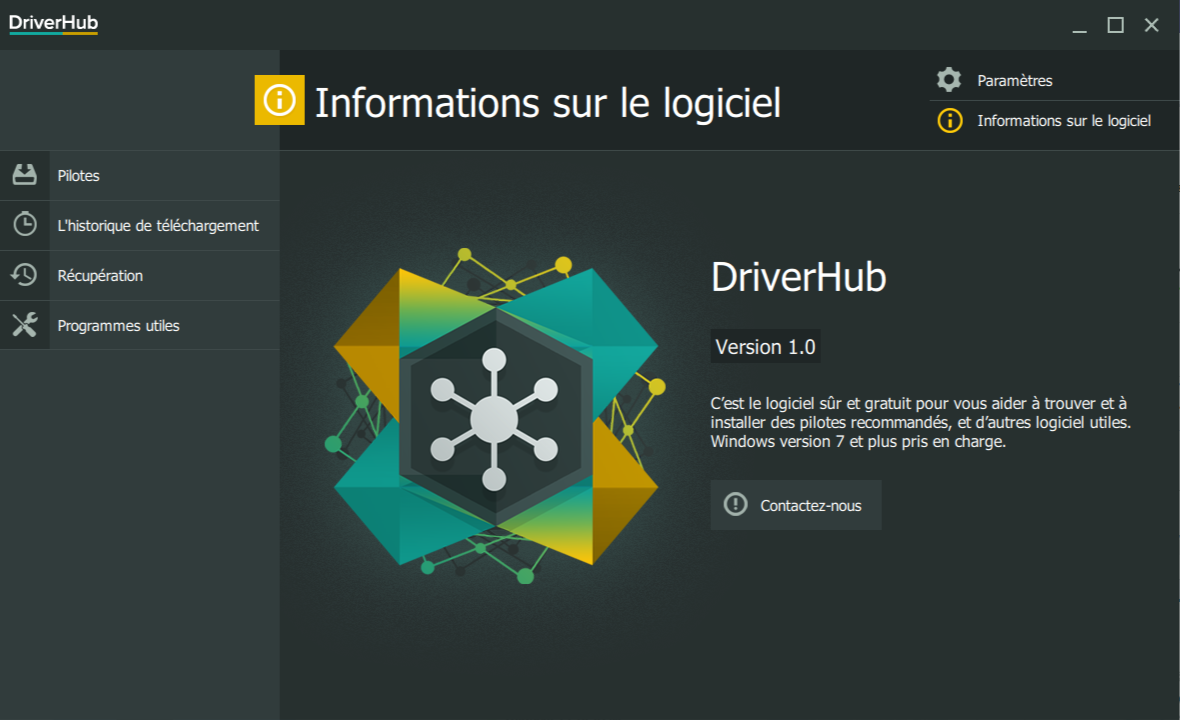Select Programmes utiles in the sidebar

(x=140, y=325)
